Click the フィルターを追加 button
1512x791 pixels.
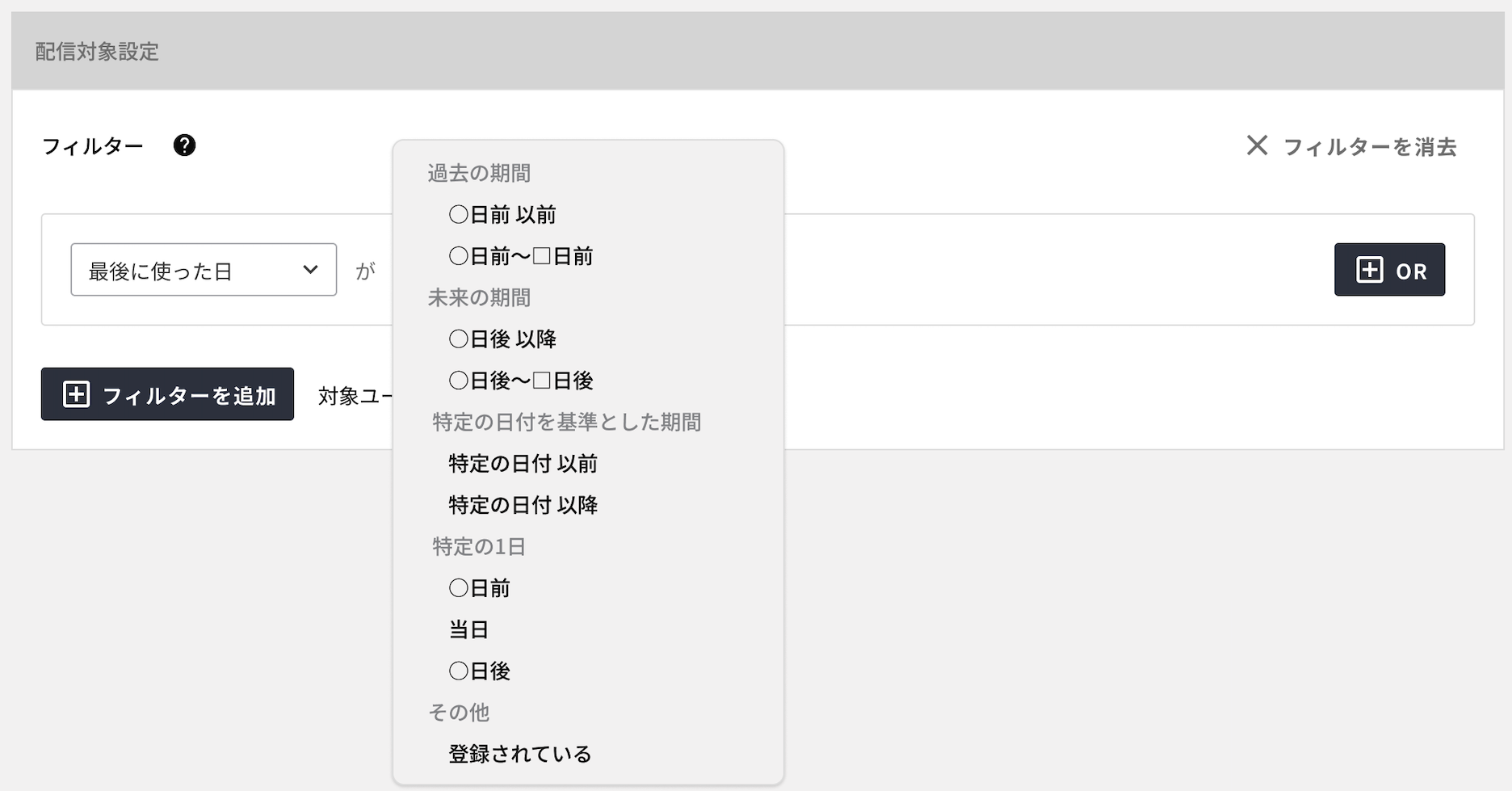(167, 394)
